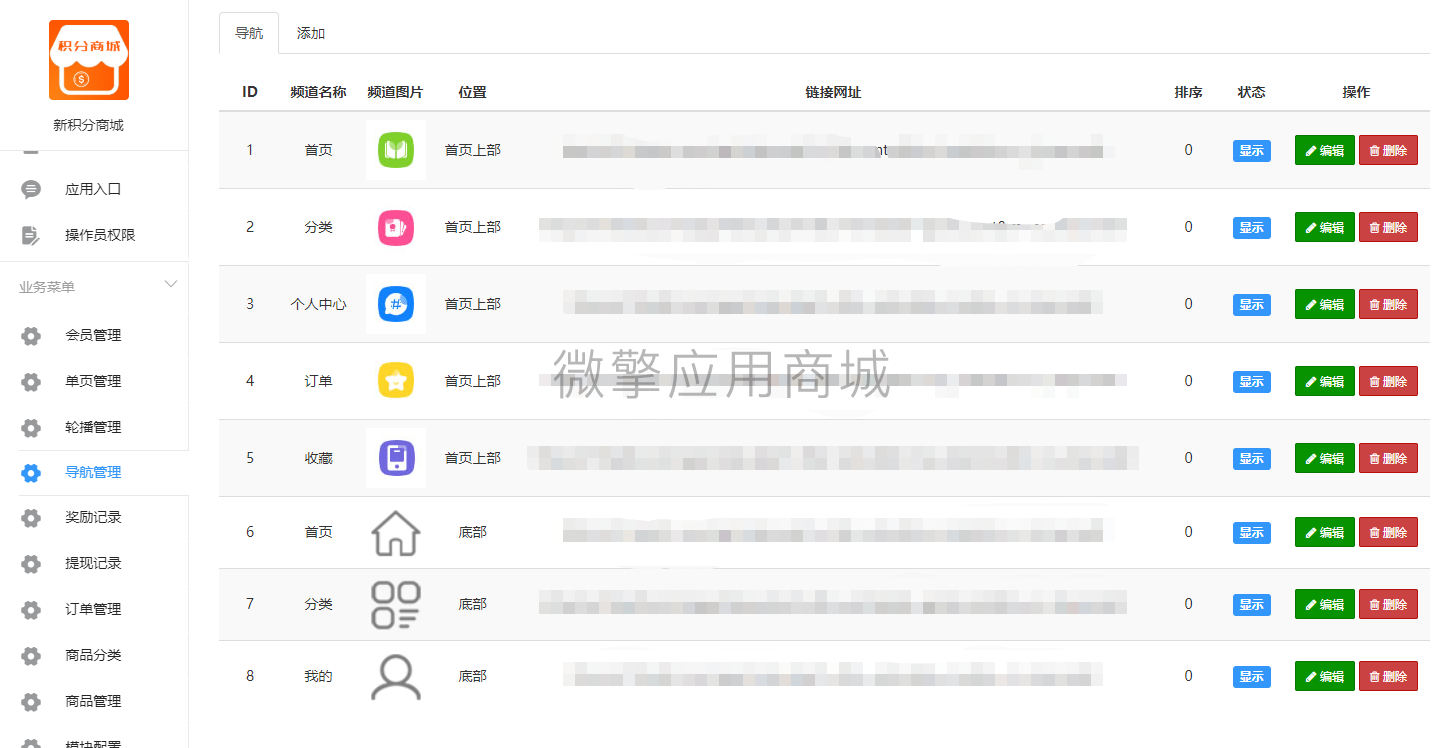Viewport: 1442px width, 748px height.
Task: Open purple phone channel image in row 5
Action: pyautogui.click(x=396, y=458)
